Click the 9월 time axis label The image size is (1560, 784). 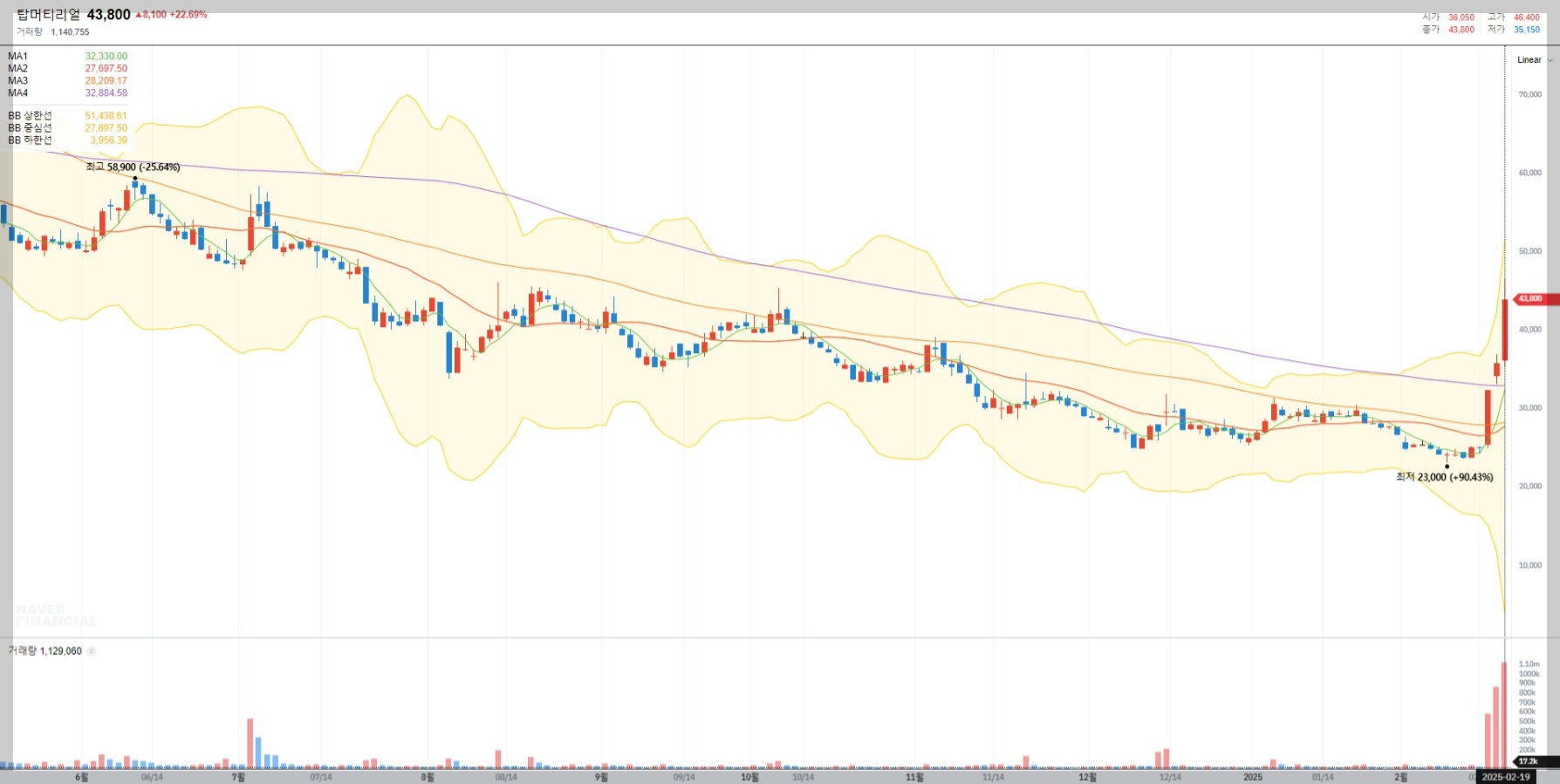(601, 777)
